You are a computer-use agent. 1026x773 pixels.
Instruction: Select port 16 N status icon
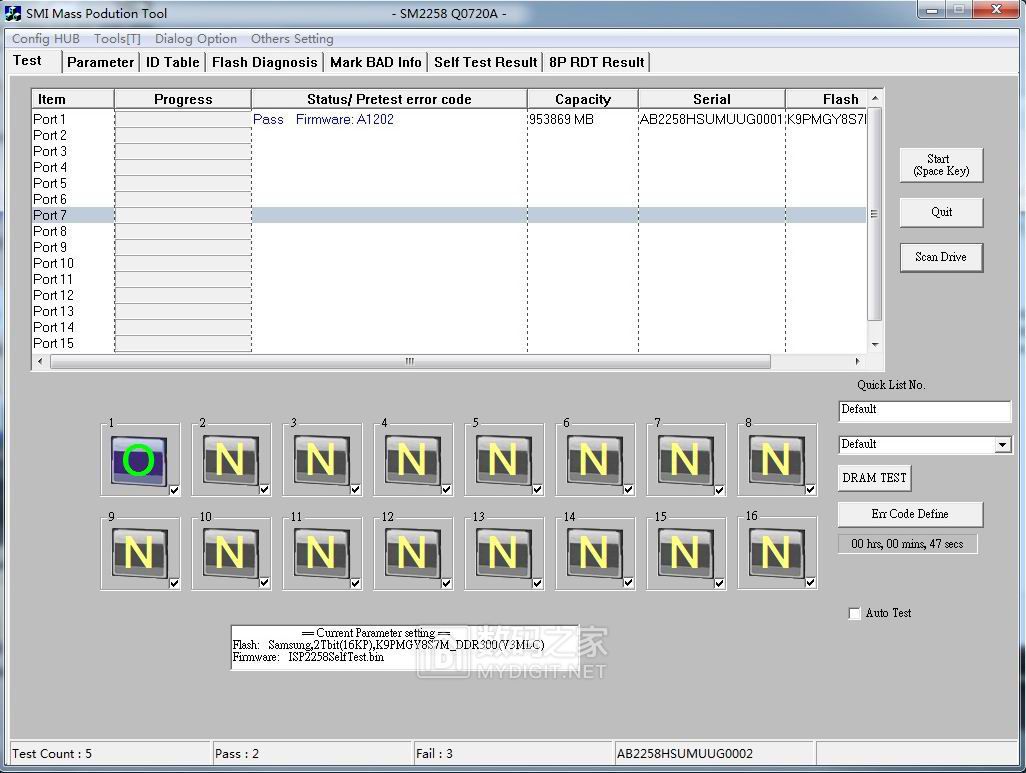(x=776, y=552)
